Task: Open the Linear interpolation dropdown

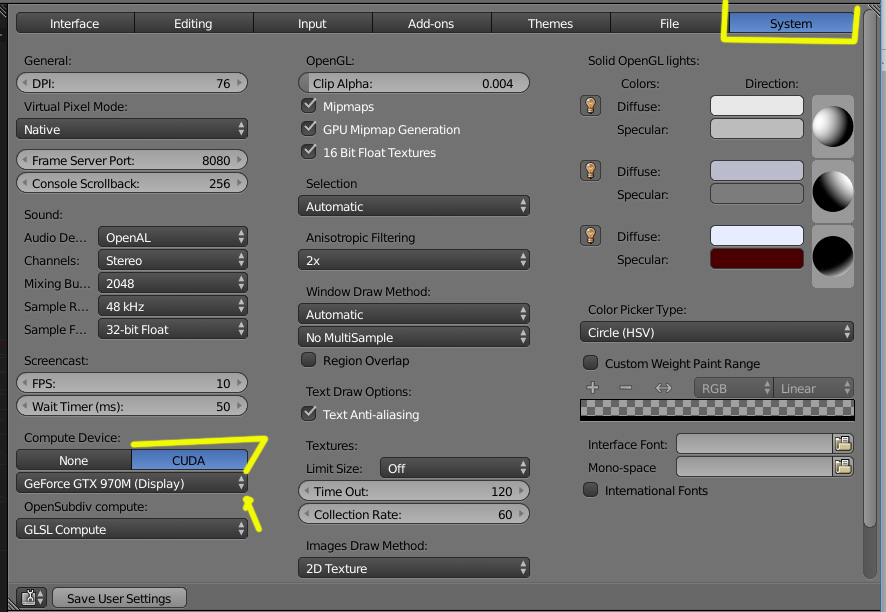Action: click(814, 388)
